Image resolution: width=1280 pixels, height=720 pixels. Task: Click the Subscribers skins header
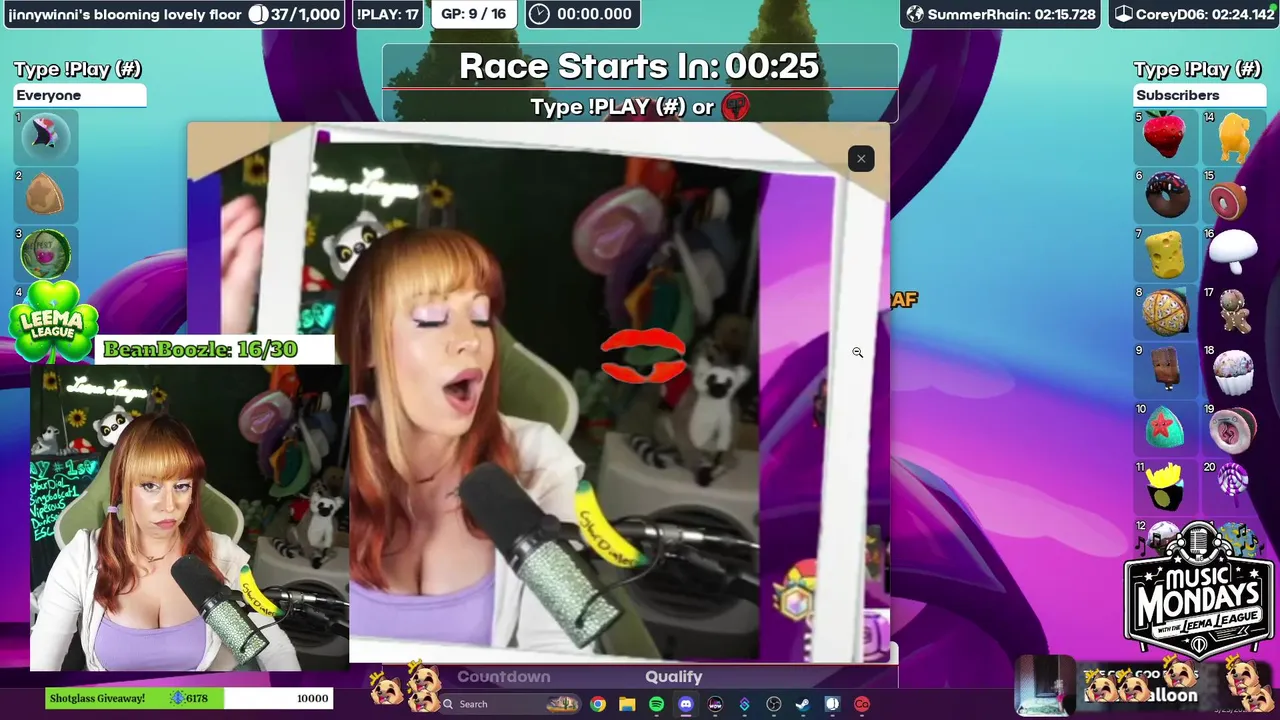pos(1199,95)
